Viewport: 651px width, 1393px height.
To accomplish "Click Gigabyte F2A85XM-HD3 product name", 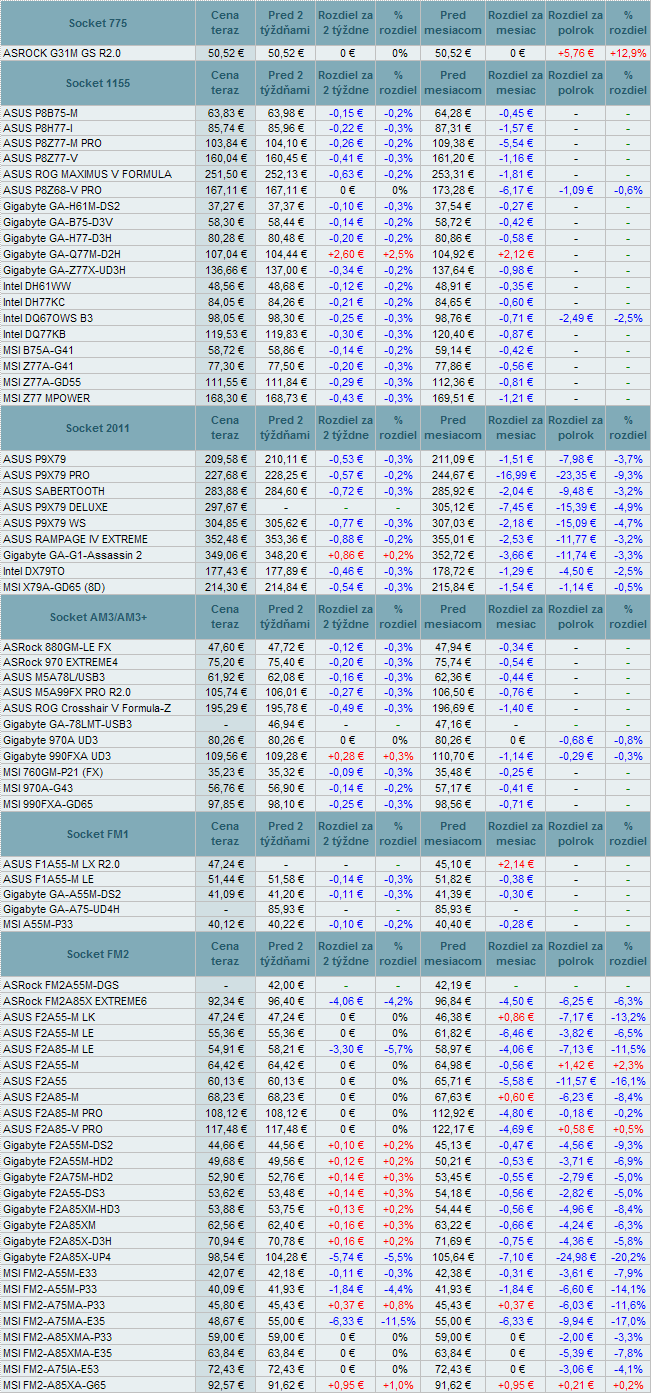I will pyautogui.click(x=62, y=1208).
